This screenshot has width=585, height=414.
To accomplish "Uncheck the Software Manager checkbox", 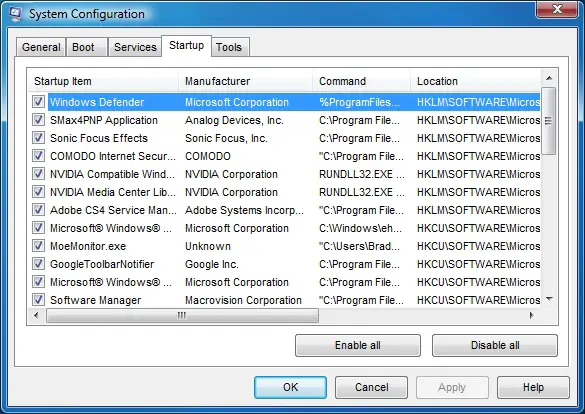I will pyautogui.click(x=38, y=299).
